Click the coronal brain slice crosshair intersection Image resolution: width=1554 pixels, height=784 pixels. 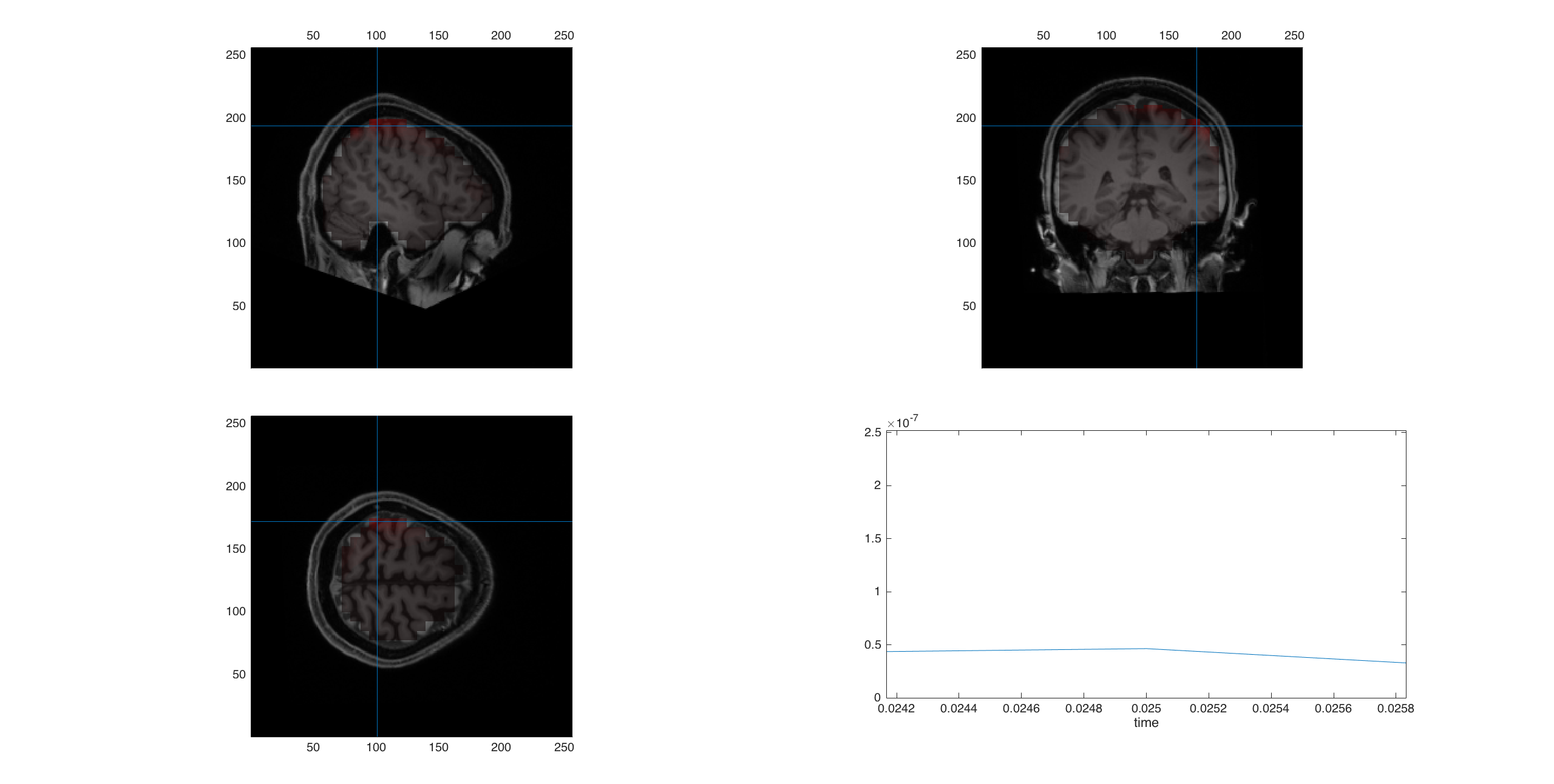click(1196, 126)
